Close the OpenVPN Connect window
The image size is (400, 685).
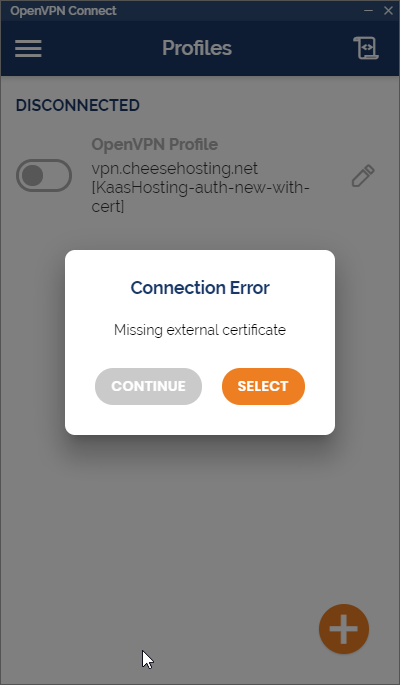(388, 10)
